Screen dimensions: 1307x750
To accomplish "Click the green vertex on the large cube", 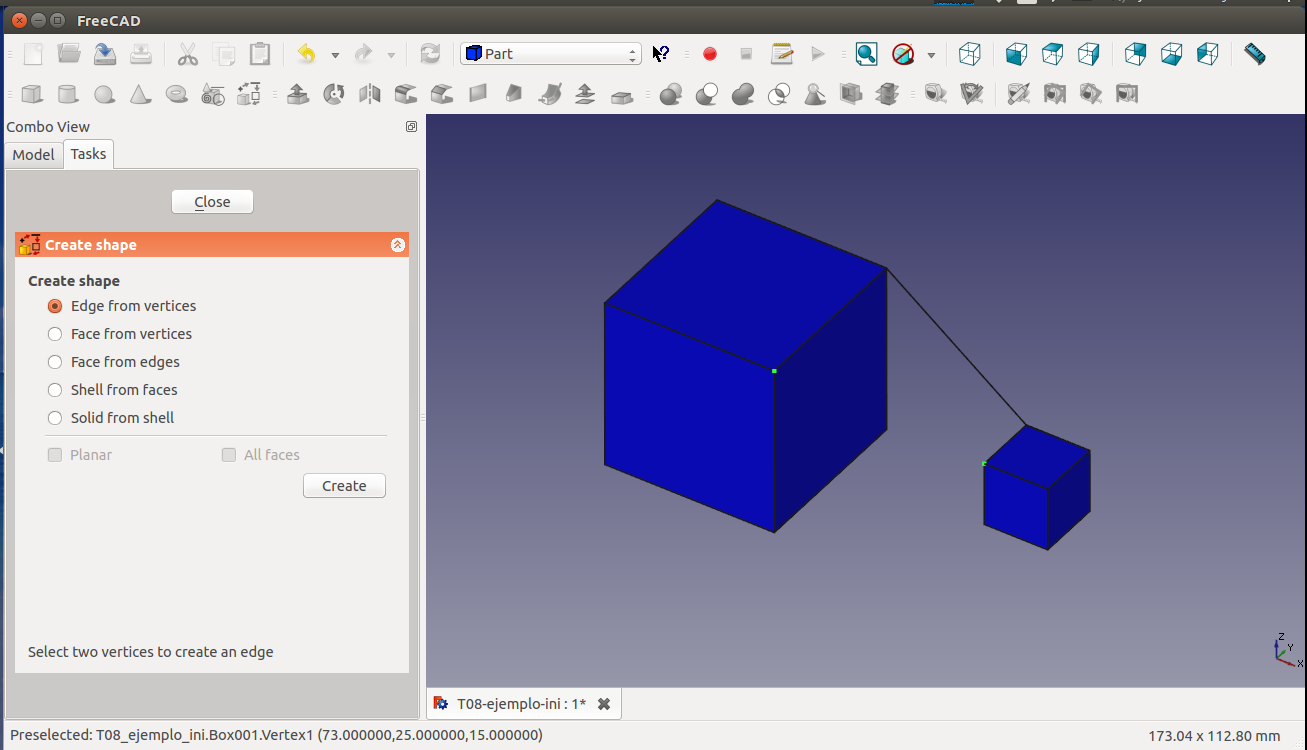I will [x=774, y=371].
